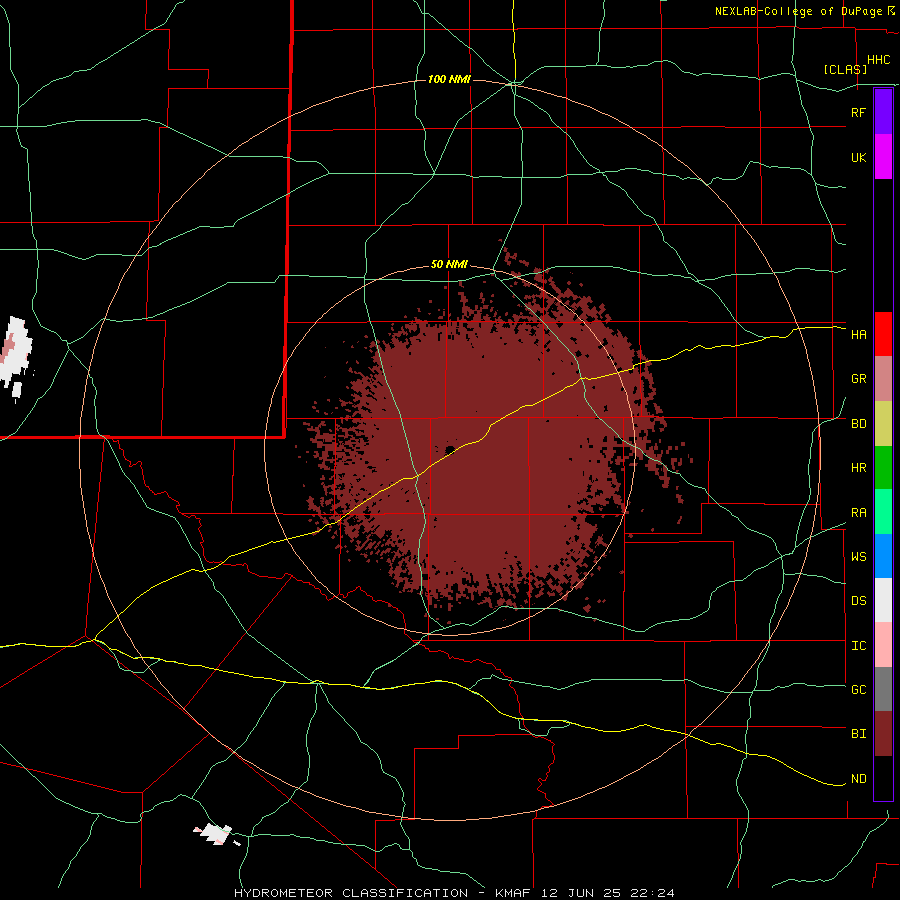Click the magenta UK color swatch
Image resolution: width=900 pixels, height=900 pixels.
pyautogui.click(x=883, y=157)
